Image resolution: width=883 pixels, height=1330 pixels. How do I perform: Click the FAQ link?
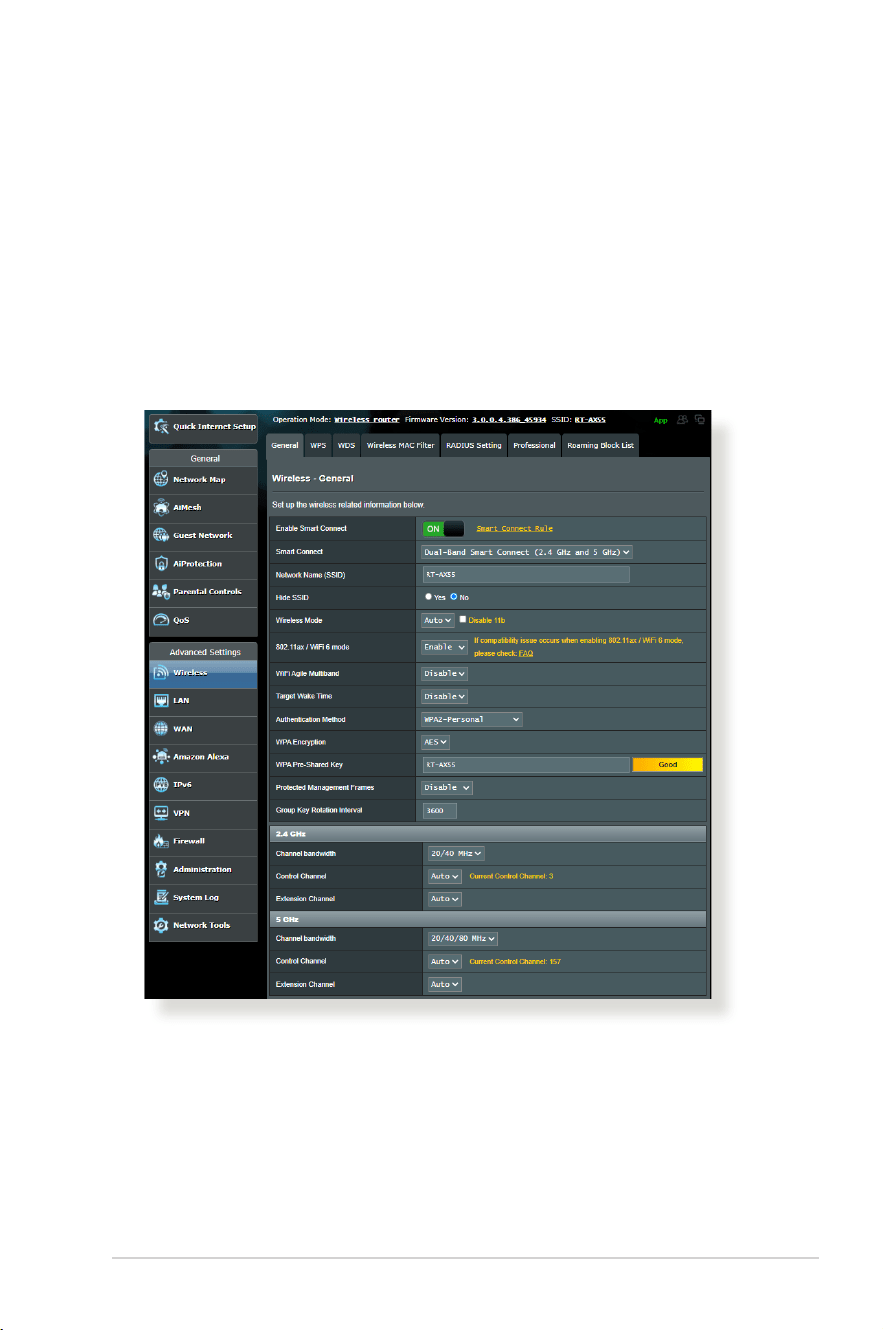pos(526,653)
